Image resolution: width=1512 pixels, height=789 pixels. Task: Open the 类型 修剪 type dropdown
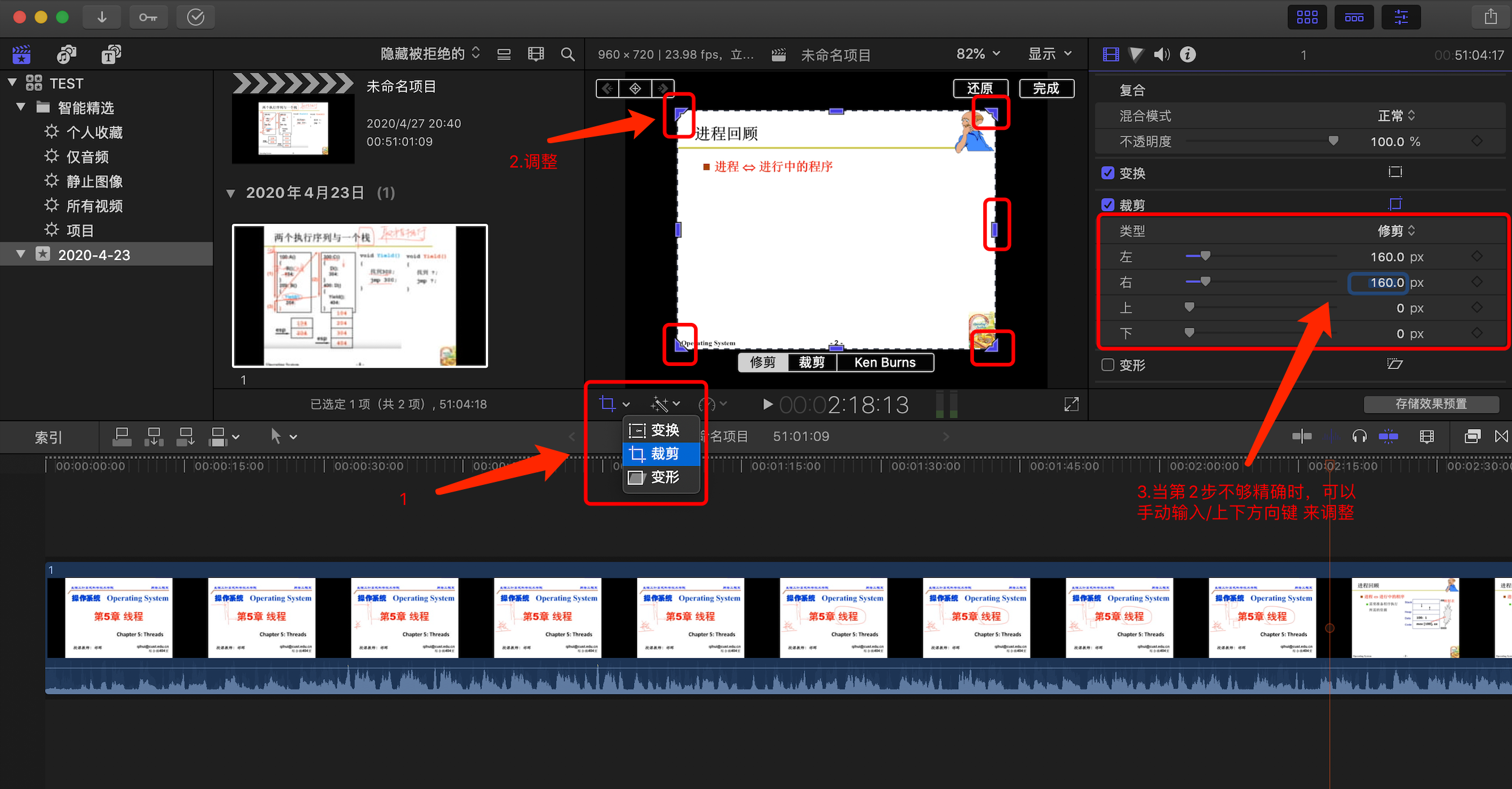pyautogui.click(x=1396, y=231)
